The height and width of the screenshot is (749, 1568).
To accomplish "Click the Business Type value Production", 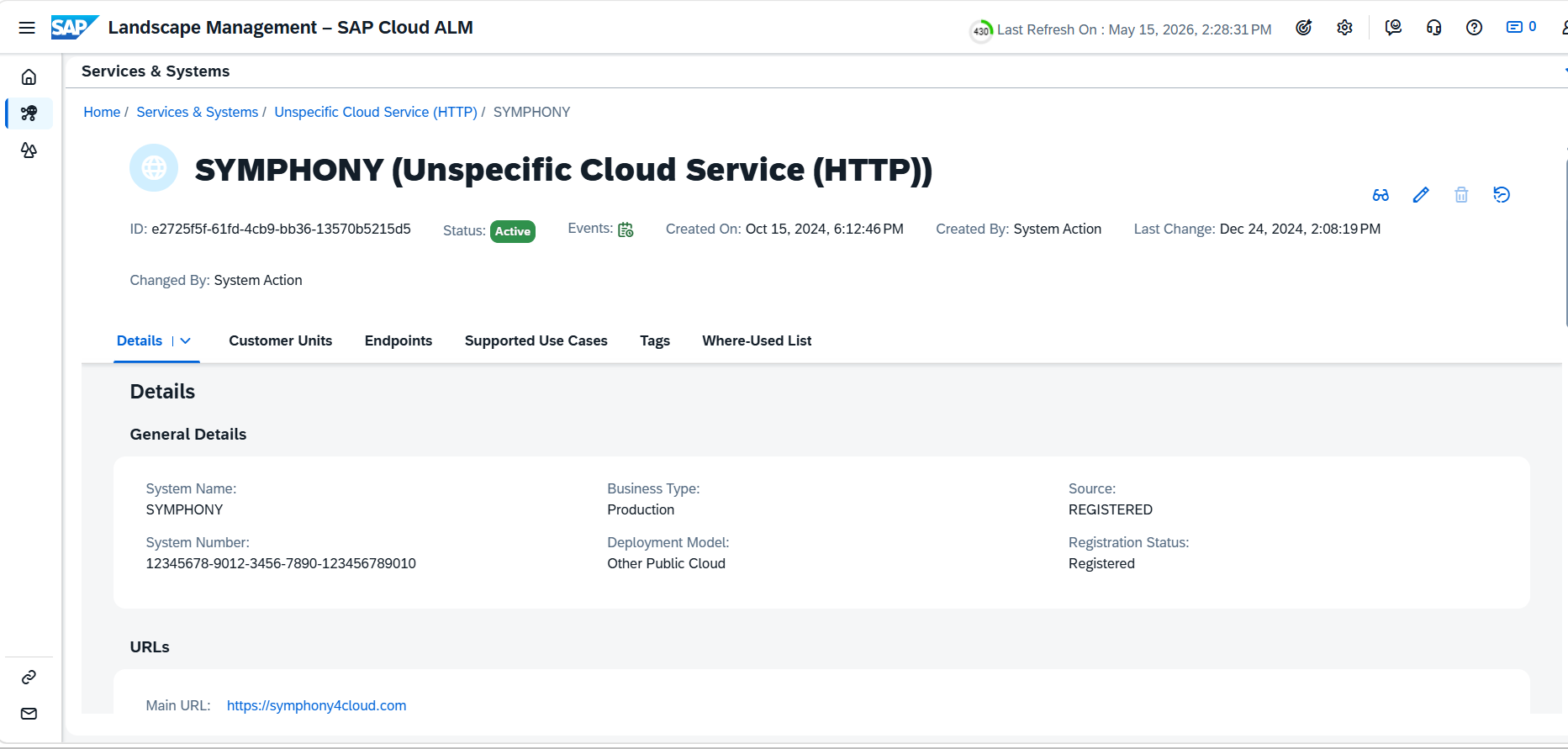I will [x=641, y=509].
